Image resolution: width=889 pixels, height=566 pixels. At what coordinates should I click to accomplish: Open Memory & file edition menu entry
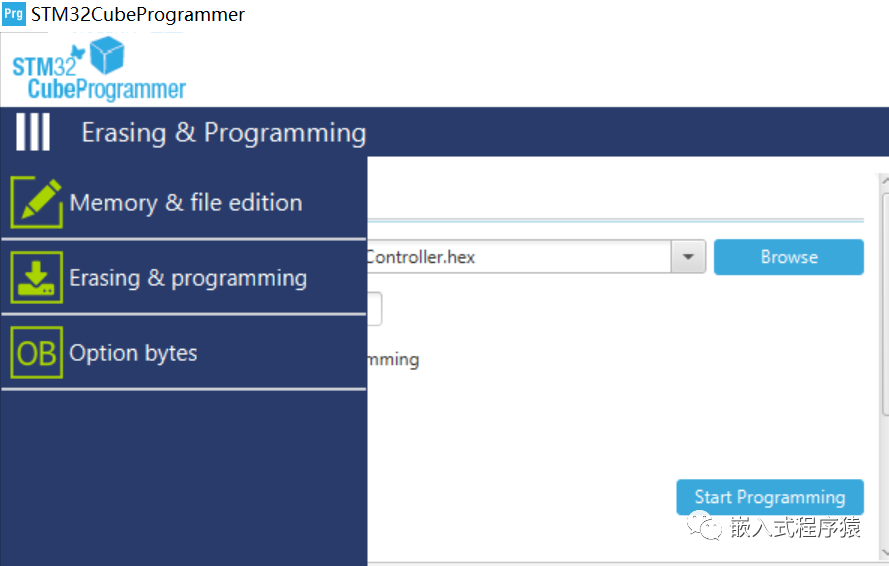coord(184,202)
